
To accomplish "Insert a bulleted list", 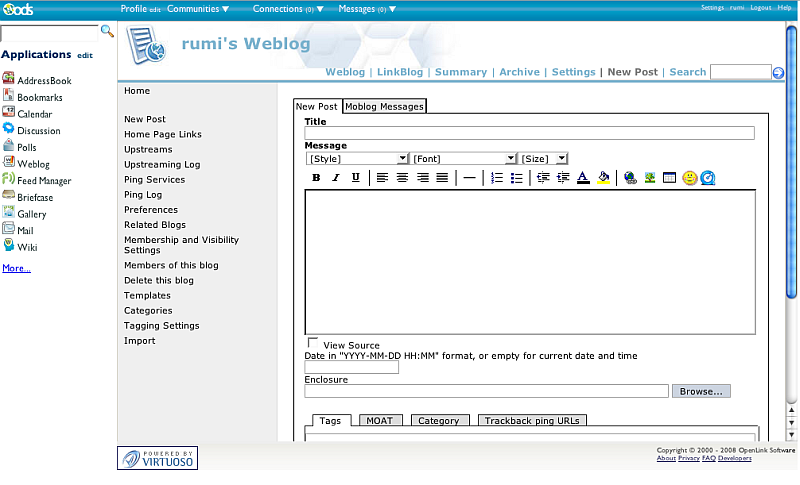I will tap(516, 178).
